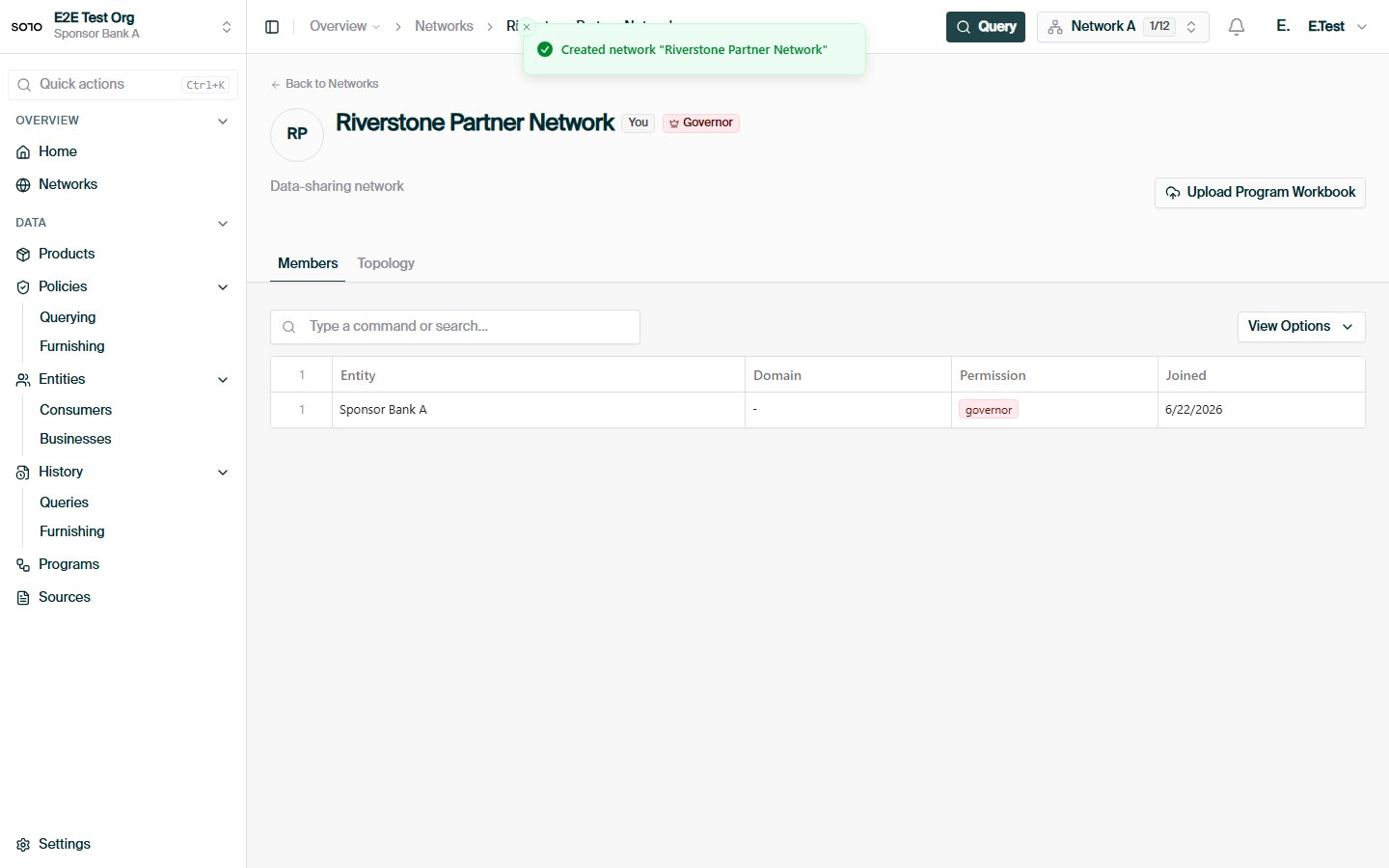1389x868 pixels.
Task: Open the Network A selector
Action: pyautogui.click(x=1123, y=27)
